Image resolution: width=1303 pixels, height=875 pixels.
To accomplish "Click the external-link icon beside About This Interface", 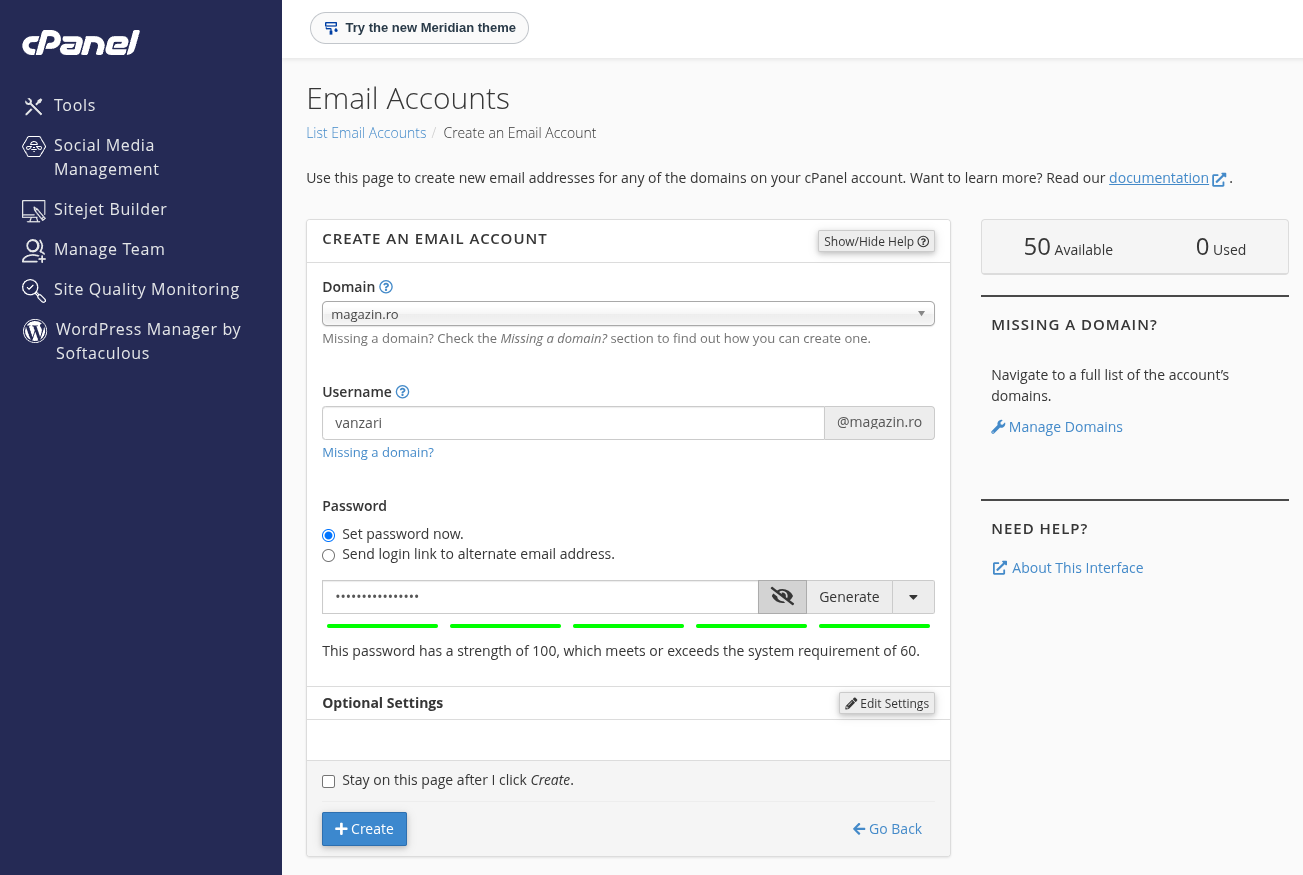I will [999, 568].
